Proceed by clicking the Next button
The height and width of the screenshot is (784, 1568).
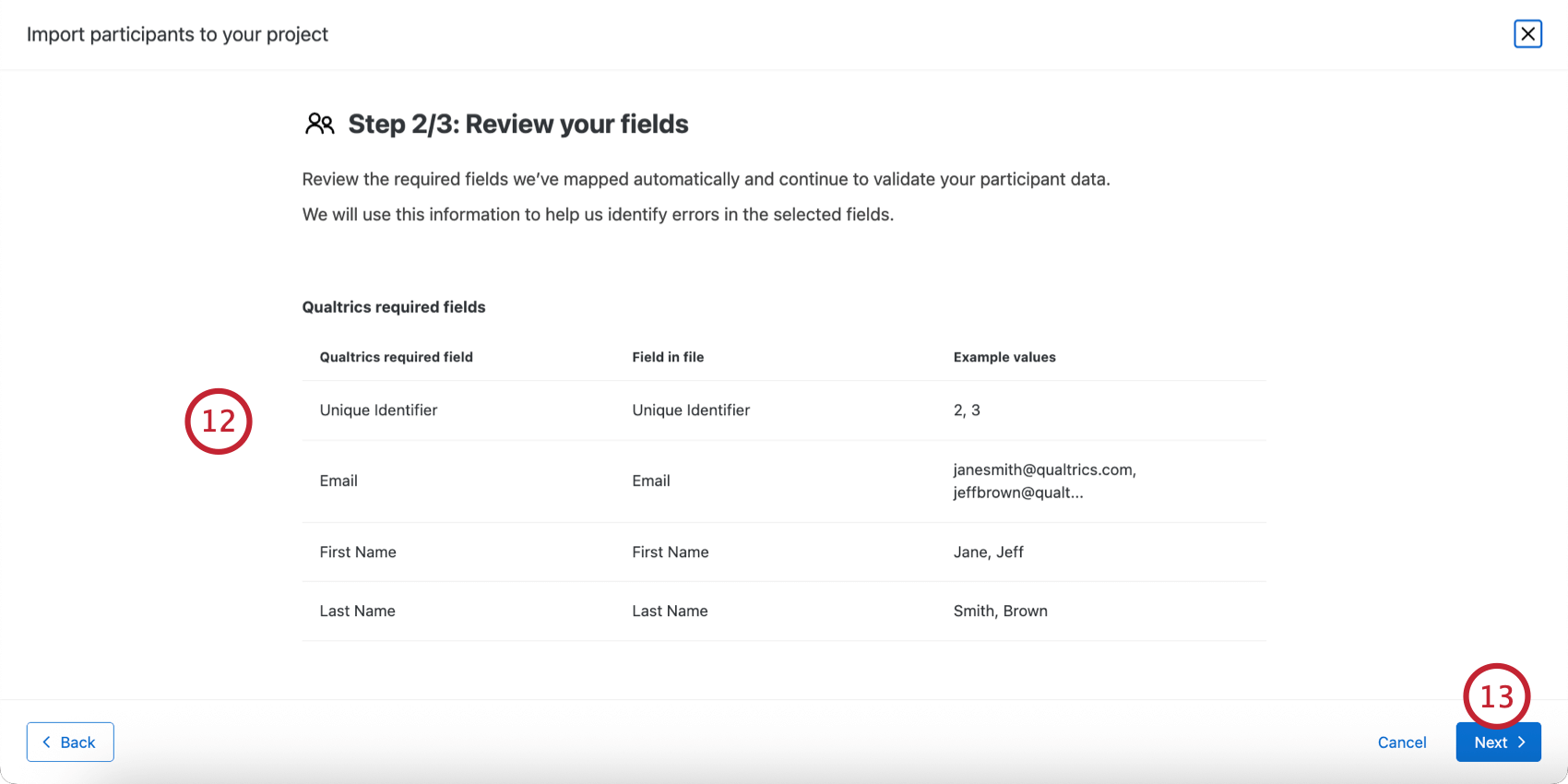pyautogui.click(x=1498, y=742)
